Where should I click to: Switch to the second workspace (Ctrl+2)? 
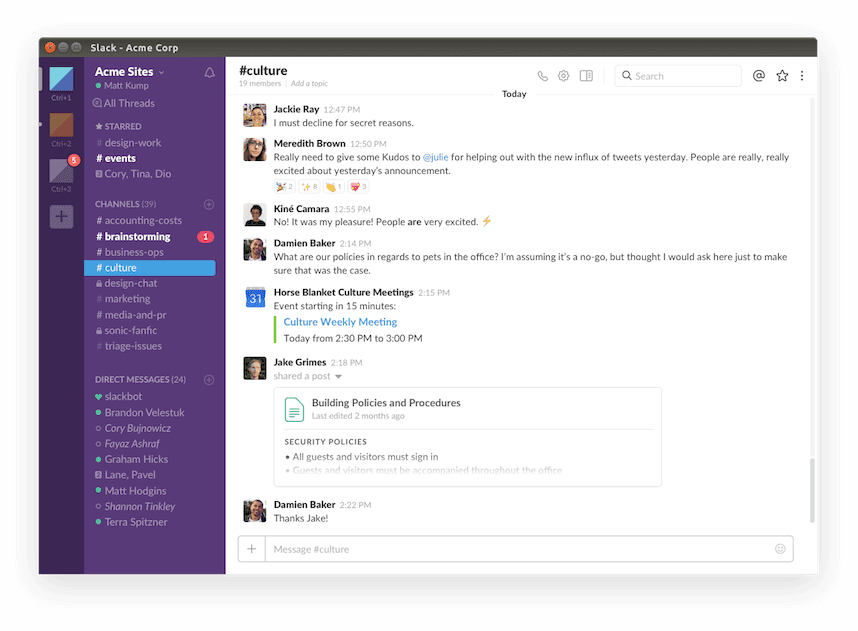(61, 125)
